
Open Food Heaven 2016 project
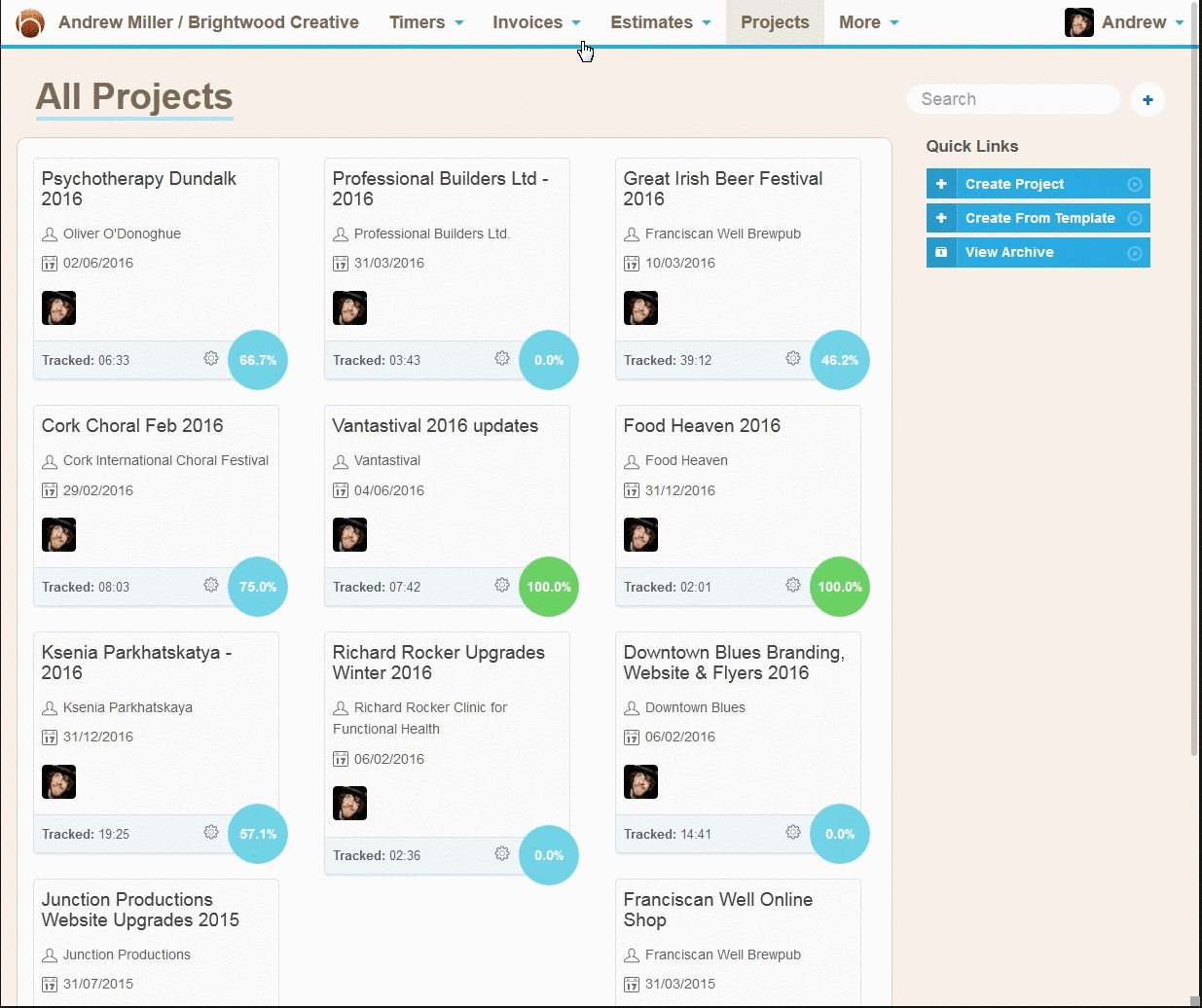click(x=702, y=425)
